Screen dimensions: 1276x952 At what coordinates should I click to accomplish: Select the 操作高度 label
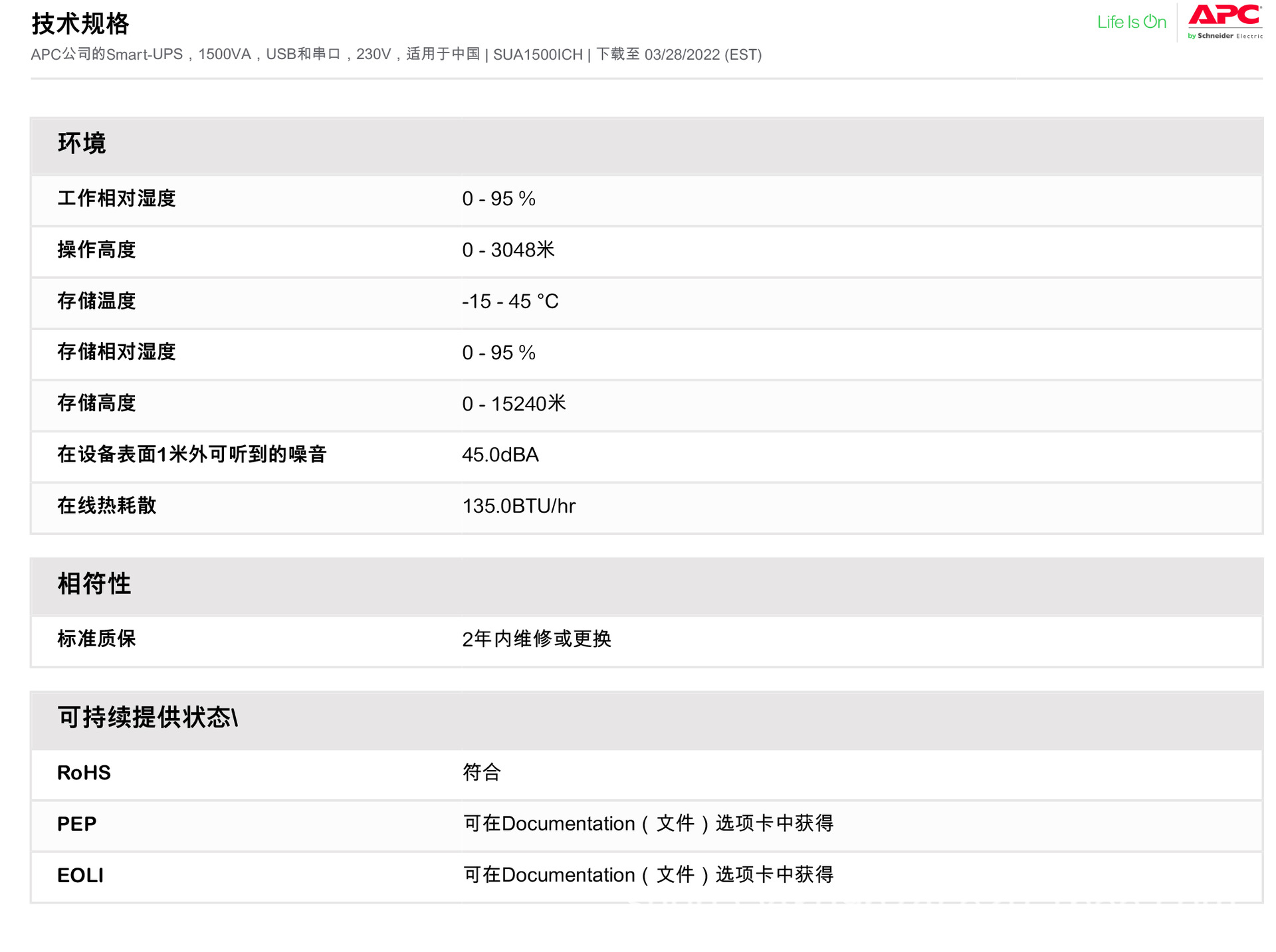96,250
